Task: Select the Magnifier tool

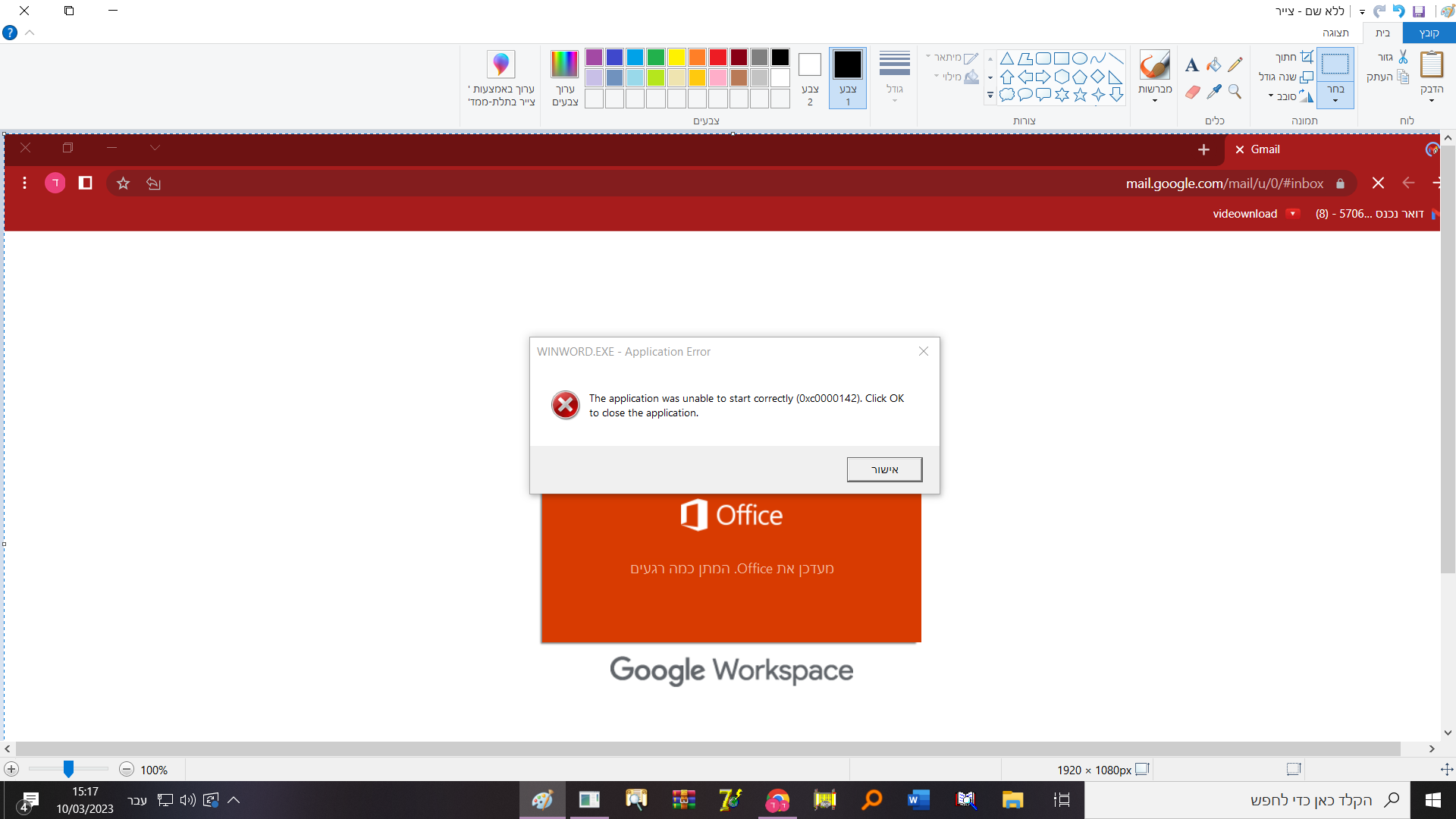Action: (1235, 92)
